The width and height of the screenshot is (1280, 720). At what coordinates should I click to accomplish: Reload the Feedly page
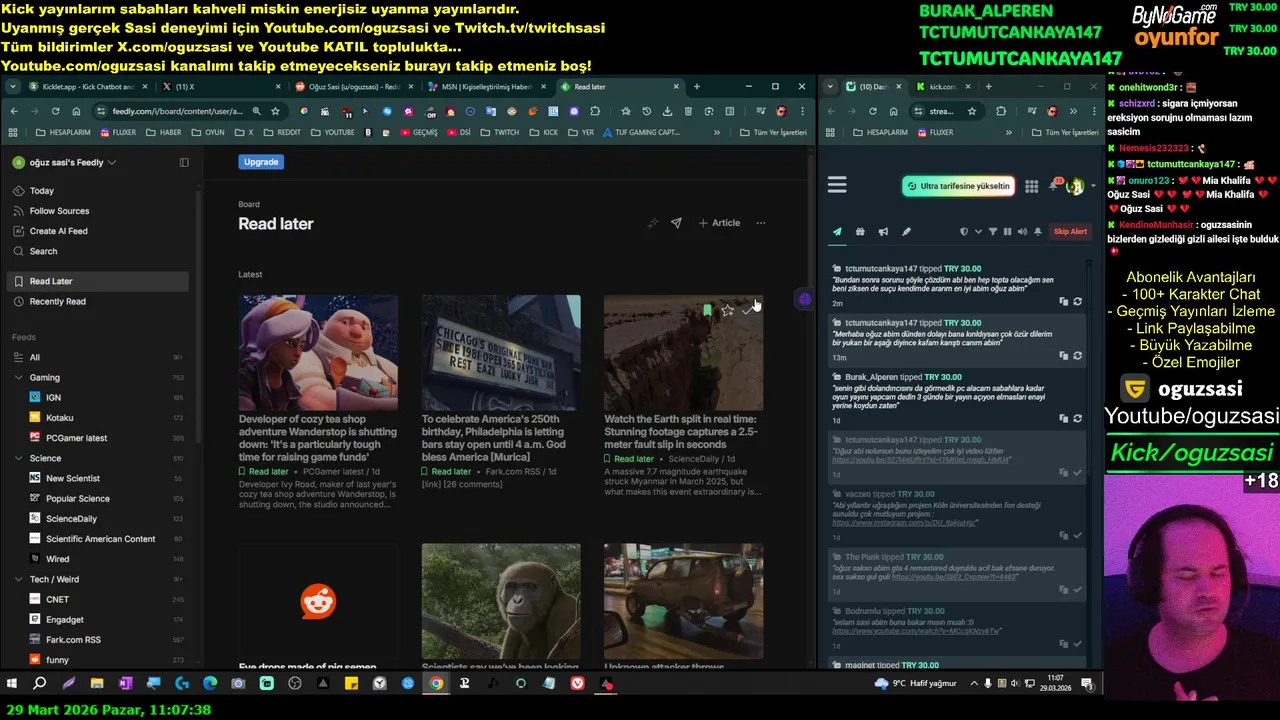point(55,111)
